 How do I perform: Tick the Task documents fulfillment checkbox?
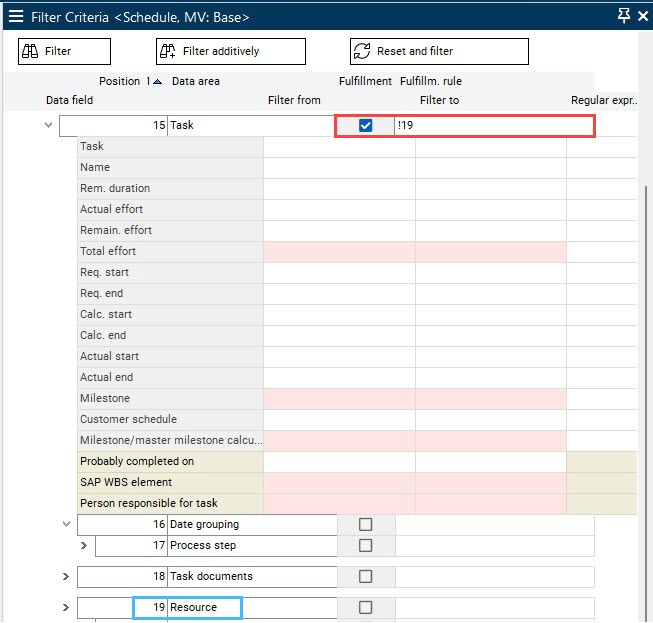point(365,576)
